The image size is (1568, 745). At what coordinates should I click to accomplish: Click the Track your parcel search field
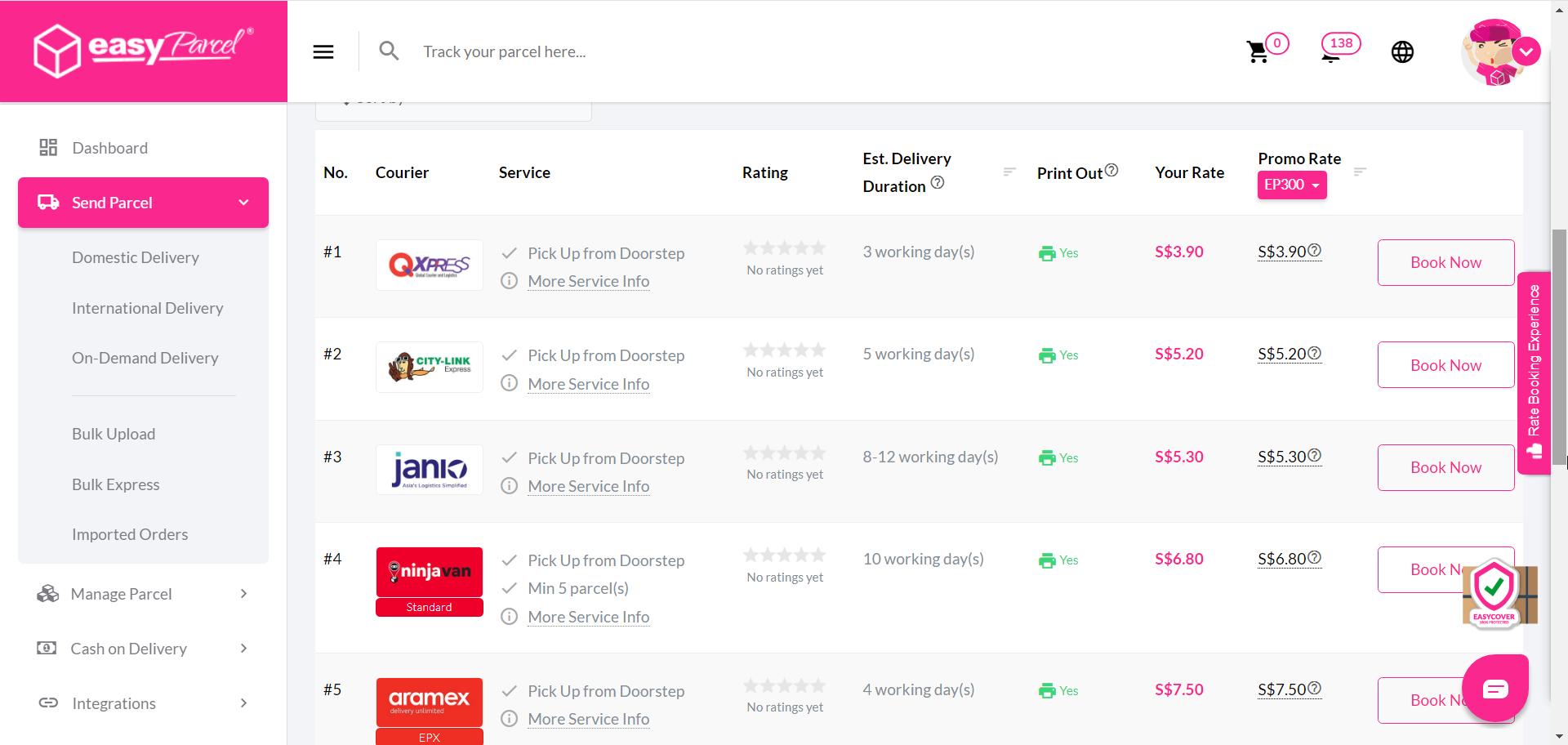[x=504, y=51]
